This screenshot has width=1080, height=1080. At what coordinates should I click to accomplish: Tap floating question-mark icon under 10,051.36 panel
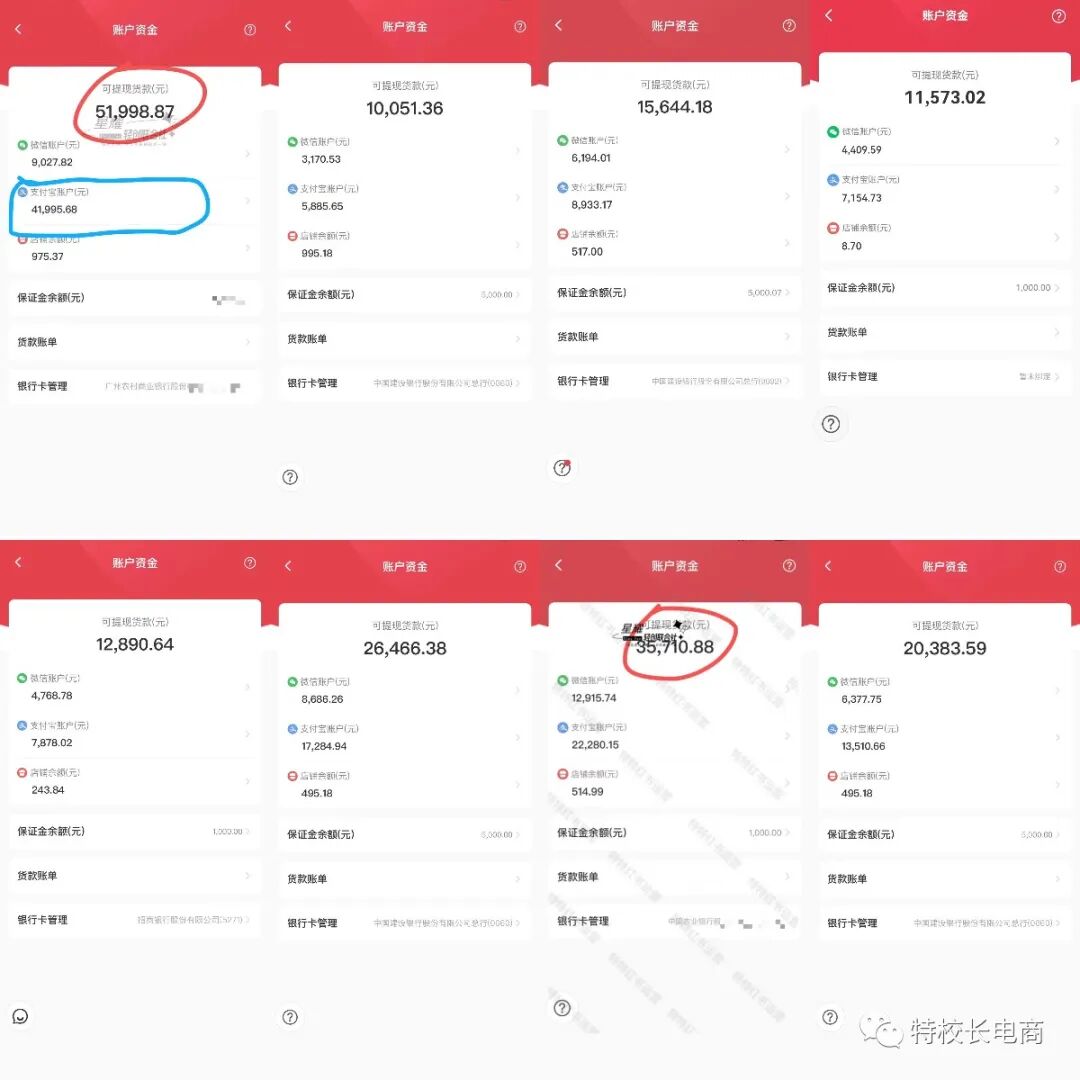[x=290, y=477]
